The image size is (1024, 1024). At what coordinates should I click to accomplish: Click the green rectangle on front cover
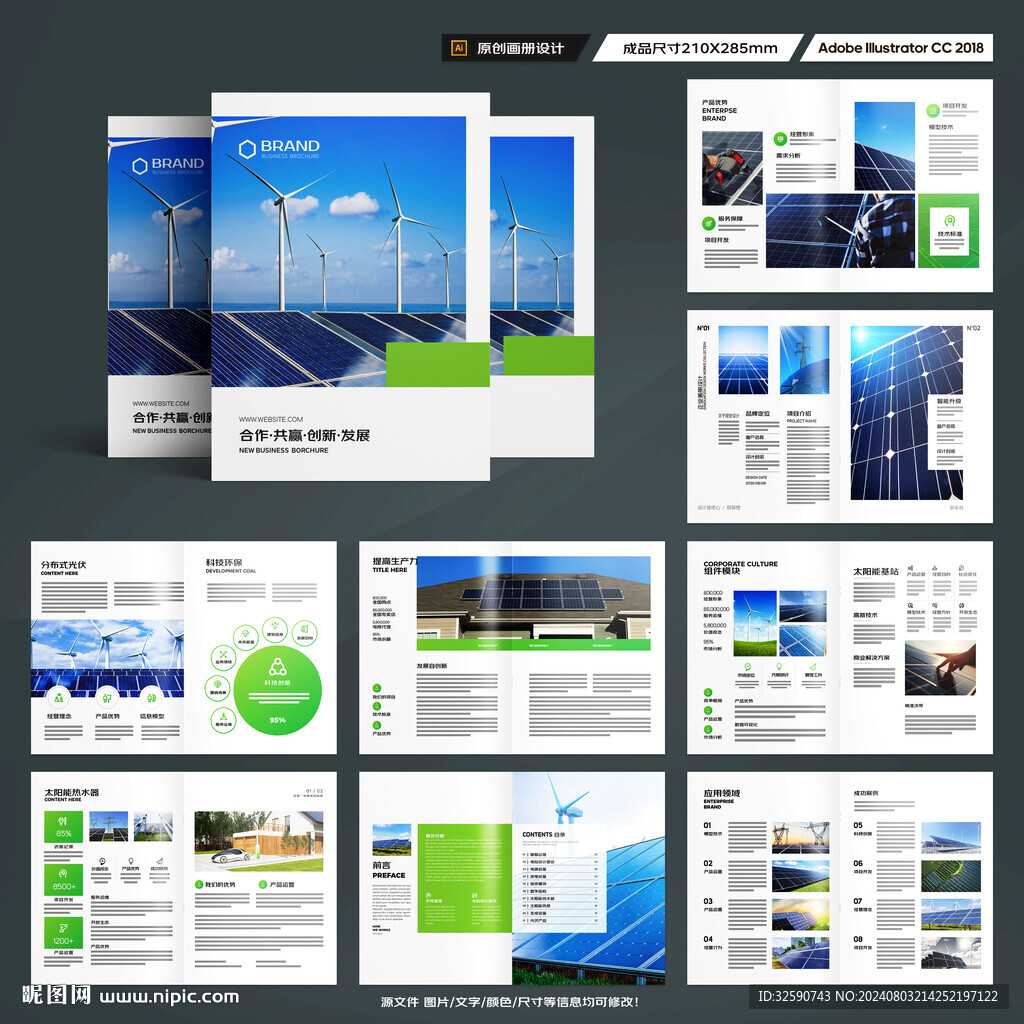pyautogui.click(x=437, y=364)
